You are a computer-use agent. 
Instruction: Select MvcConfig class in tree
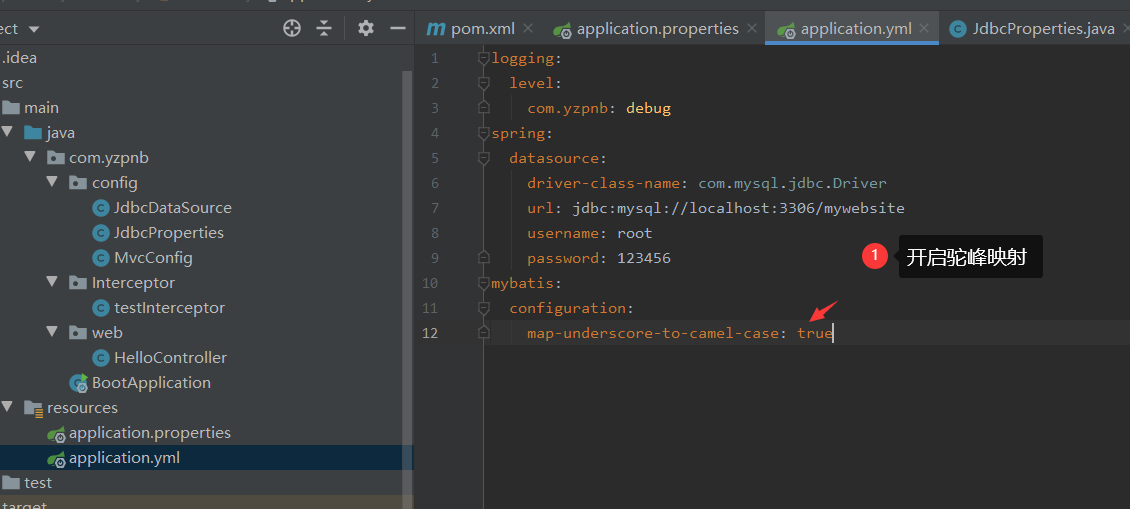click(154, 257)
